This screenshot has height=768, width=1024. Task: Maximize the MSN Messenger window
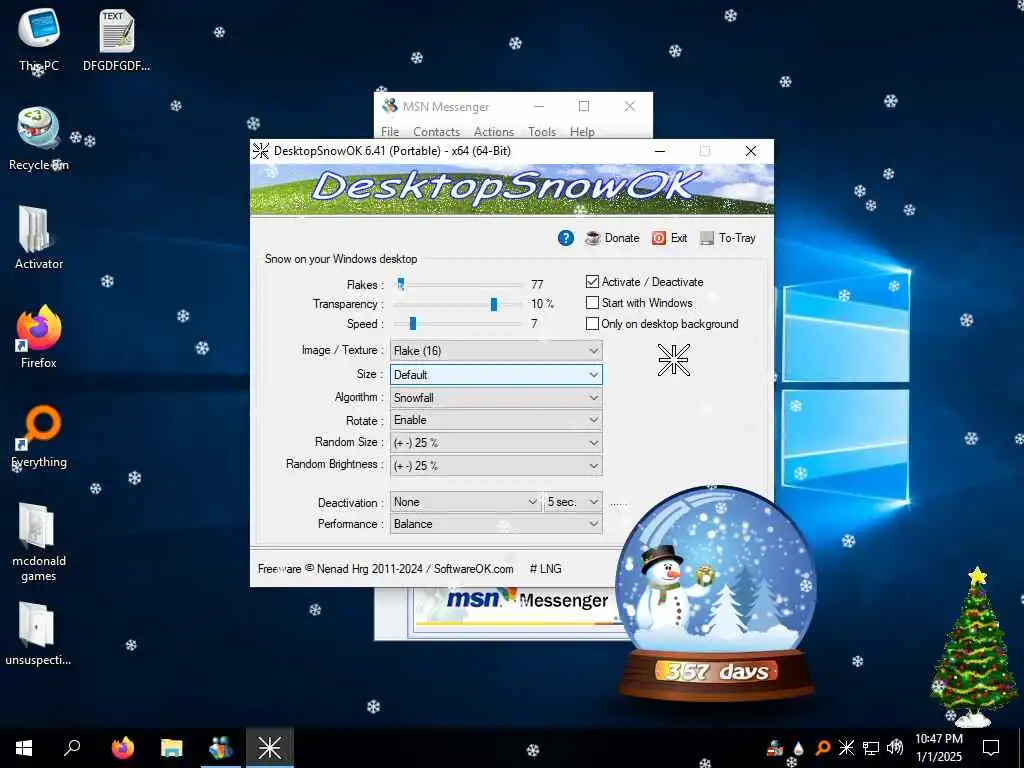[584, 106]
